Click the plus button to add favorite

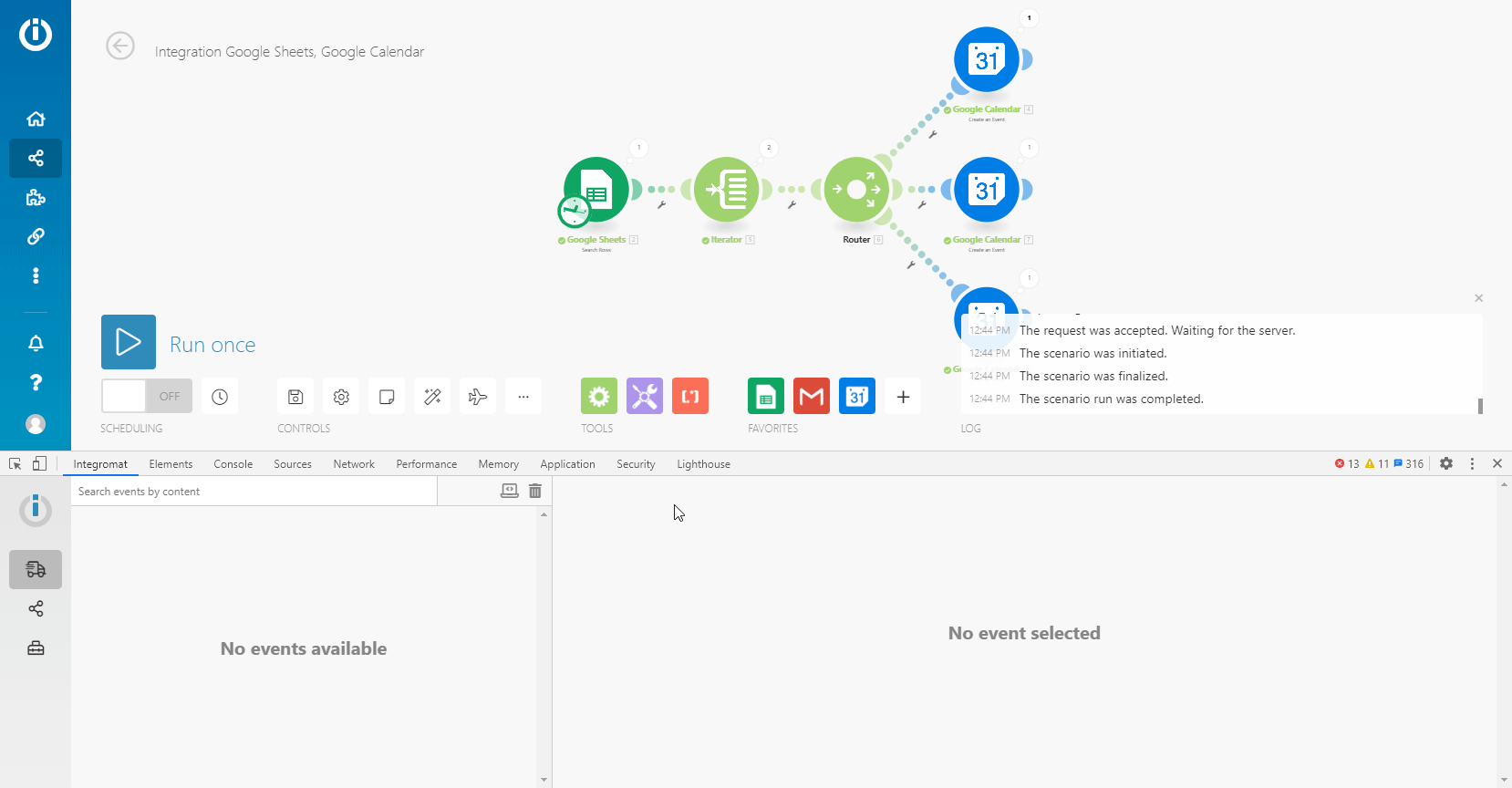(x=903, y=397)
